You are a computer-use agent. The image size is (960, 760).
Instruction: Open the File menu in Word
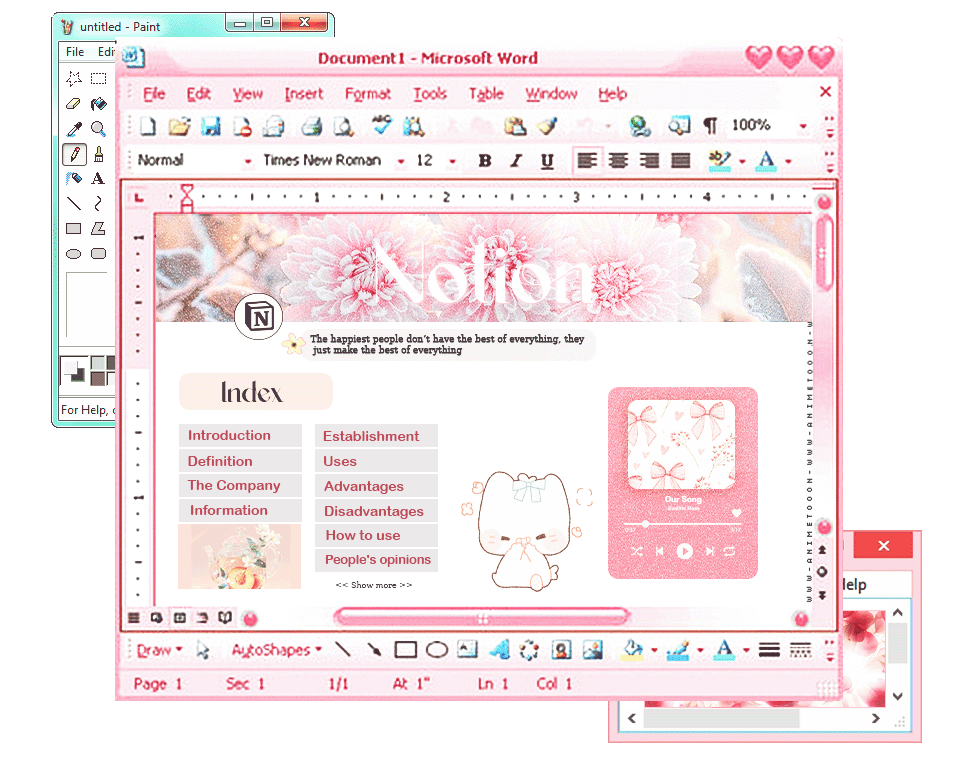pyautogui.click(x=154, y=94)
